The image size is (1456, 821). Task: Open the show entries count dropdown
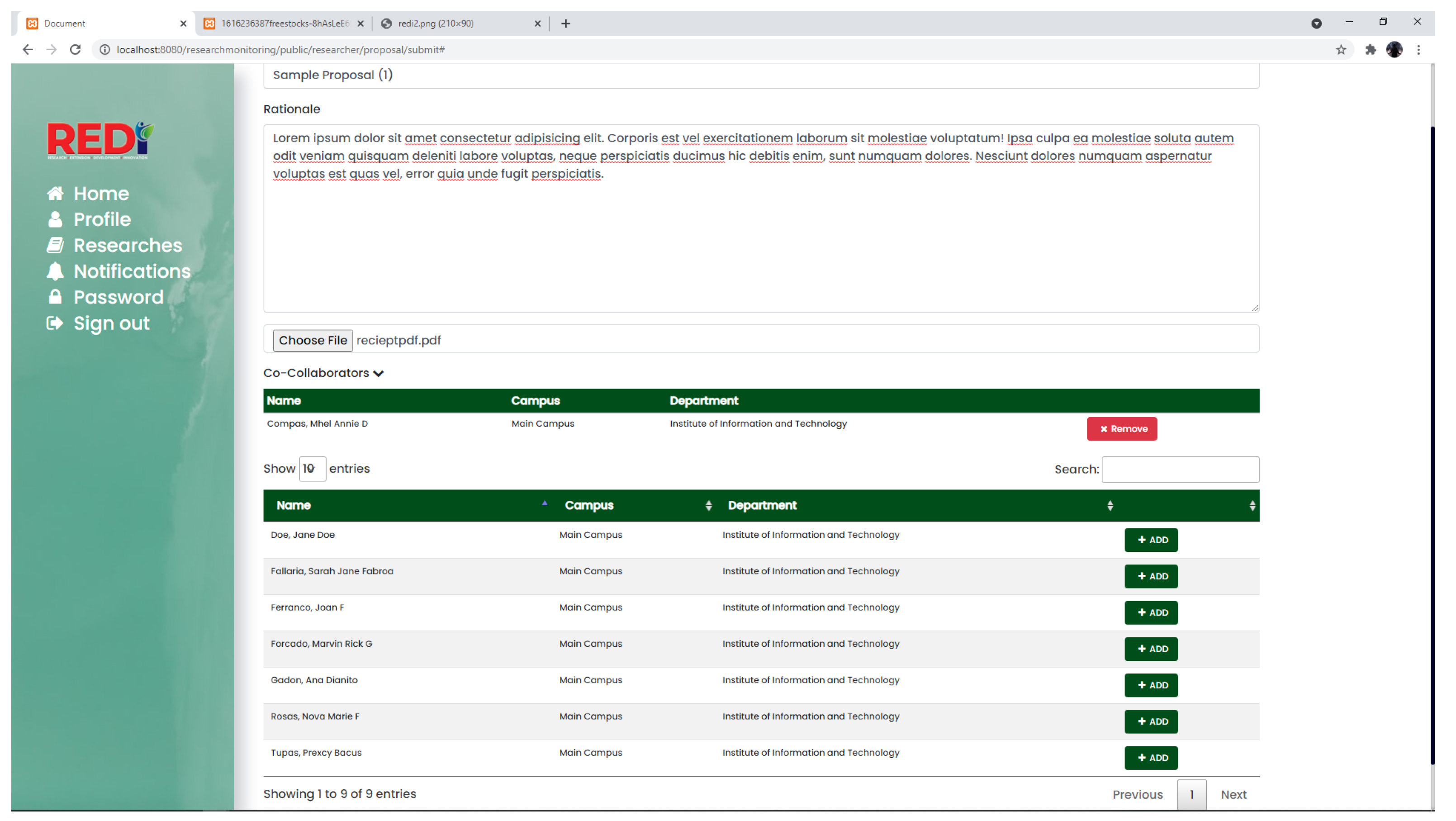tap(312, 469)
